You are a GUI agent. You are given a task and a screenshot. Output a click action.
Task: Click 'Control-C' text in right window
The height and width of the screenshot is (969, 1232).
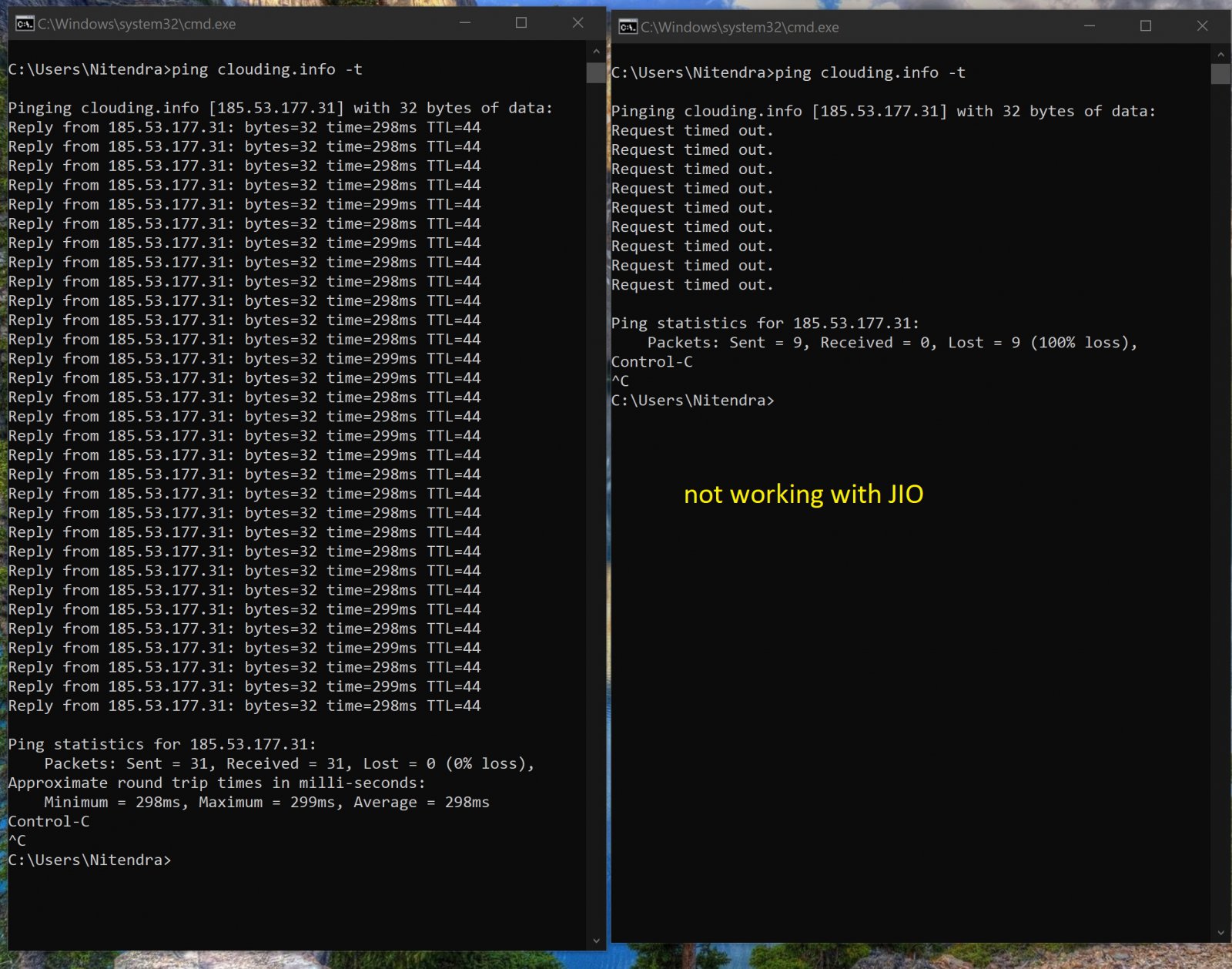[651, 361]
